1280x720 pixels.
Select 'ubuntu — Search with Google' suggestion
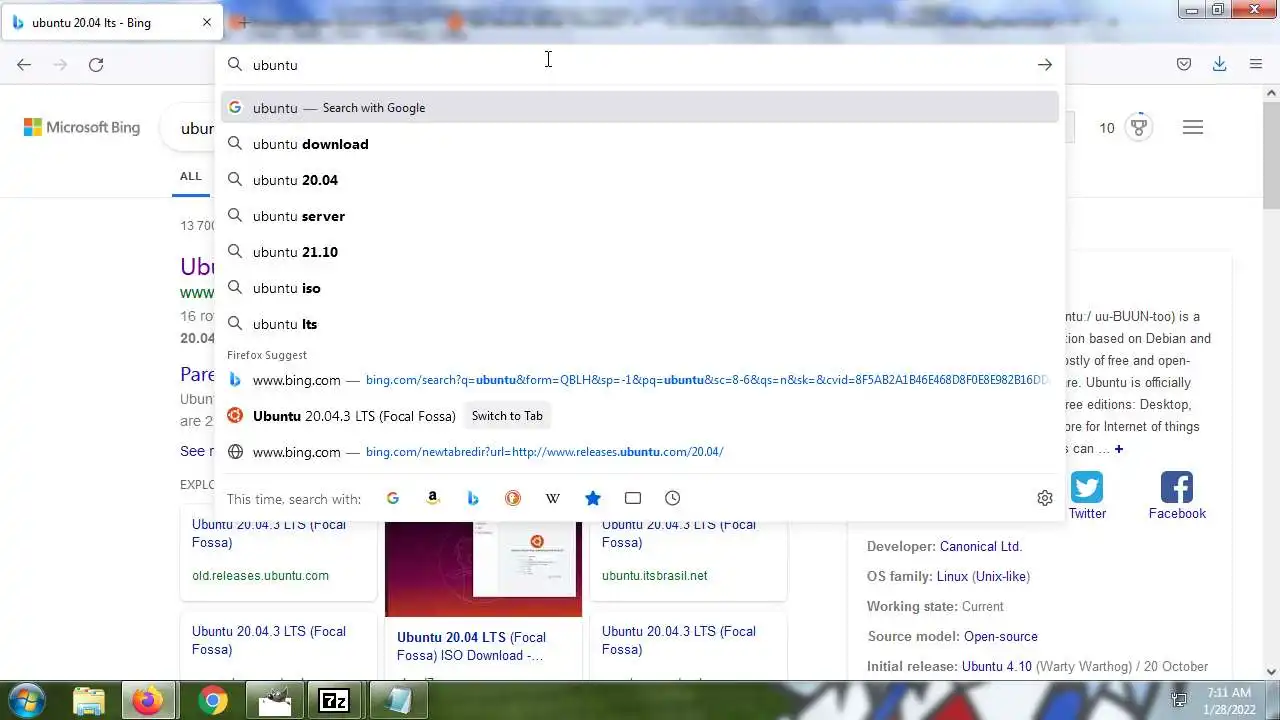(640, 108)
